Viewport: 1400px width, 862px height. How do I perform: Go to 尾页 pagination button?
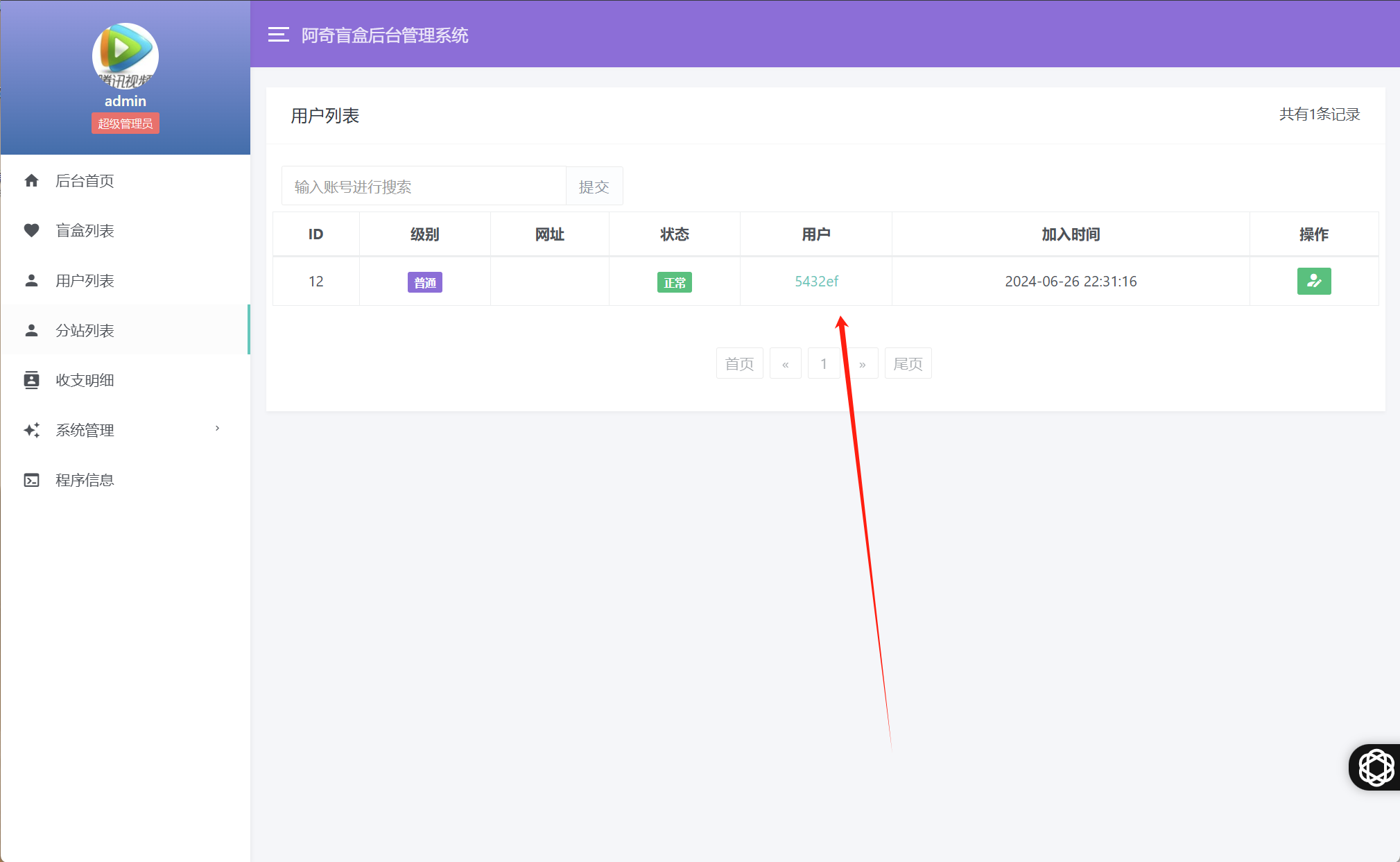908,363
